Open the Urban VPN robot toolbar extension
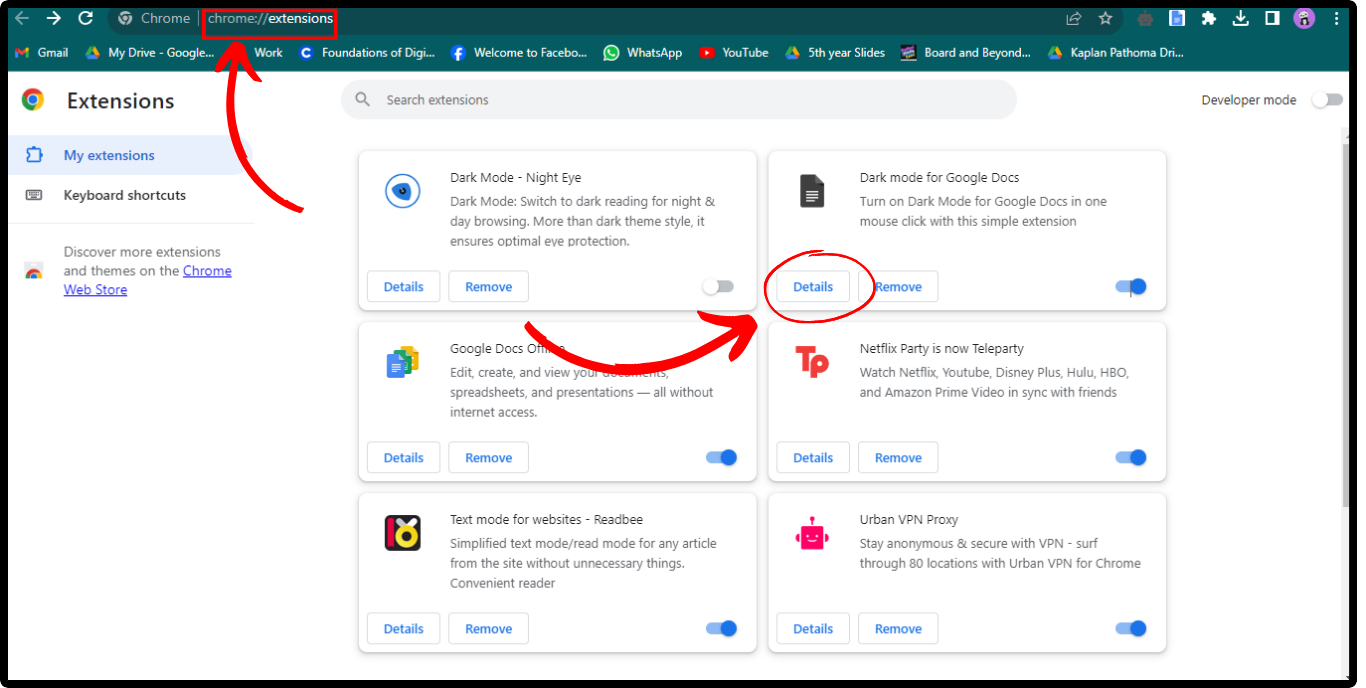Screen dimensions: 1366x688 click(x=1146, y=18)
